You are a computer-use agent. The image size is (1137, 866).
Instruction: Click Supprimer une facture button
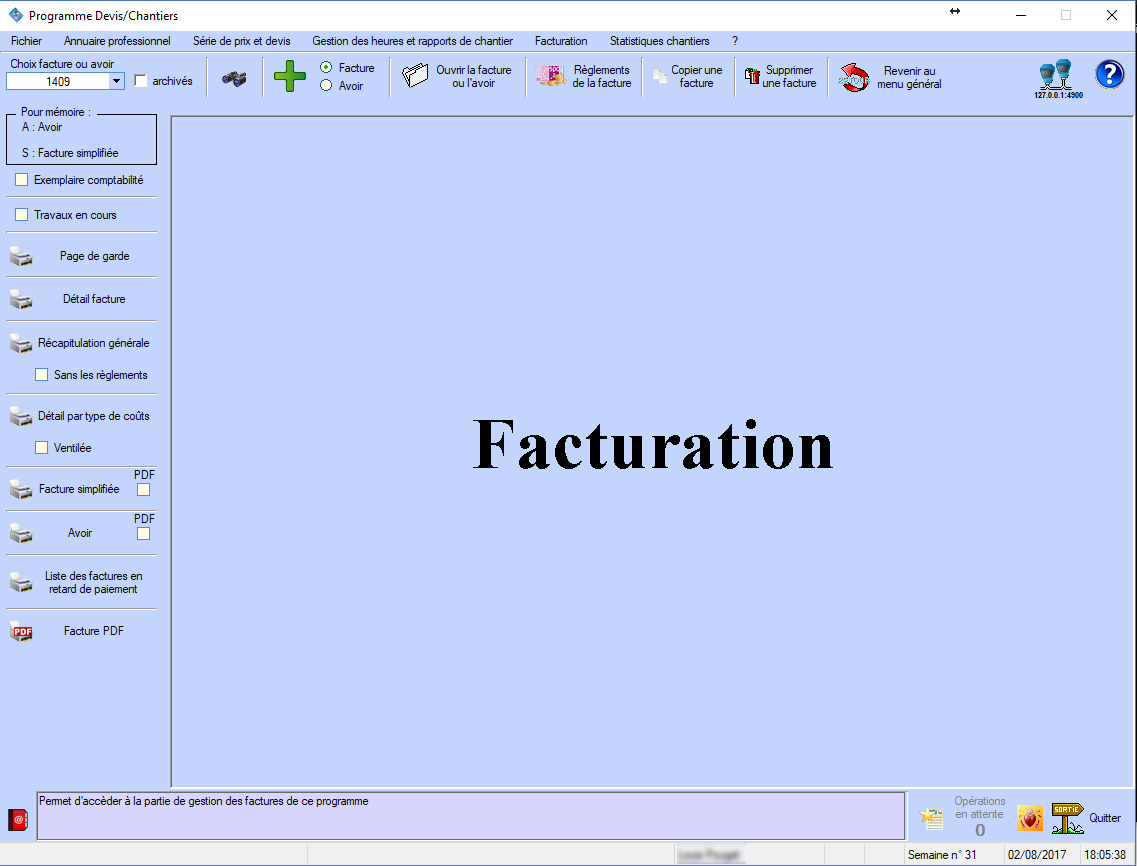781,77
